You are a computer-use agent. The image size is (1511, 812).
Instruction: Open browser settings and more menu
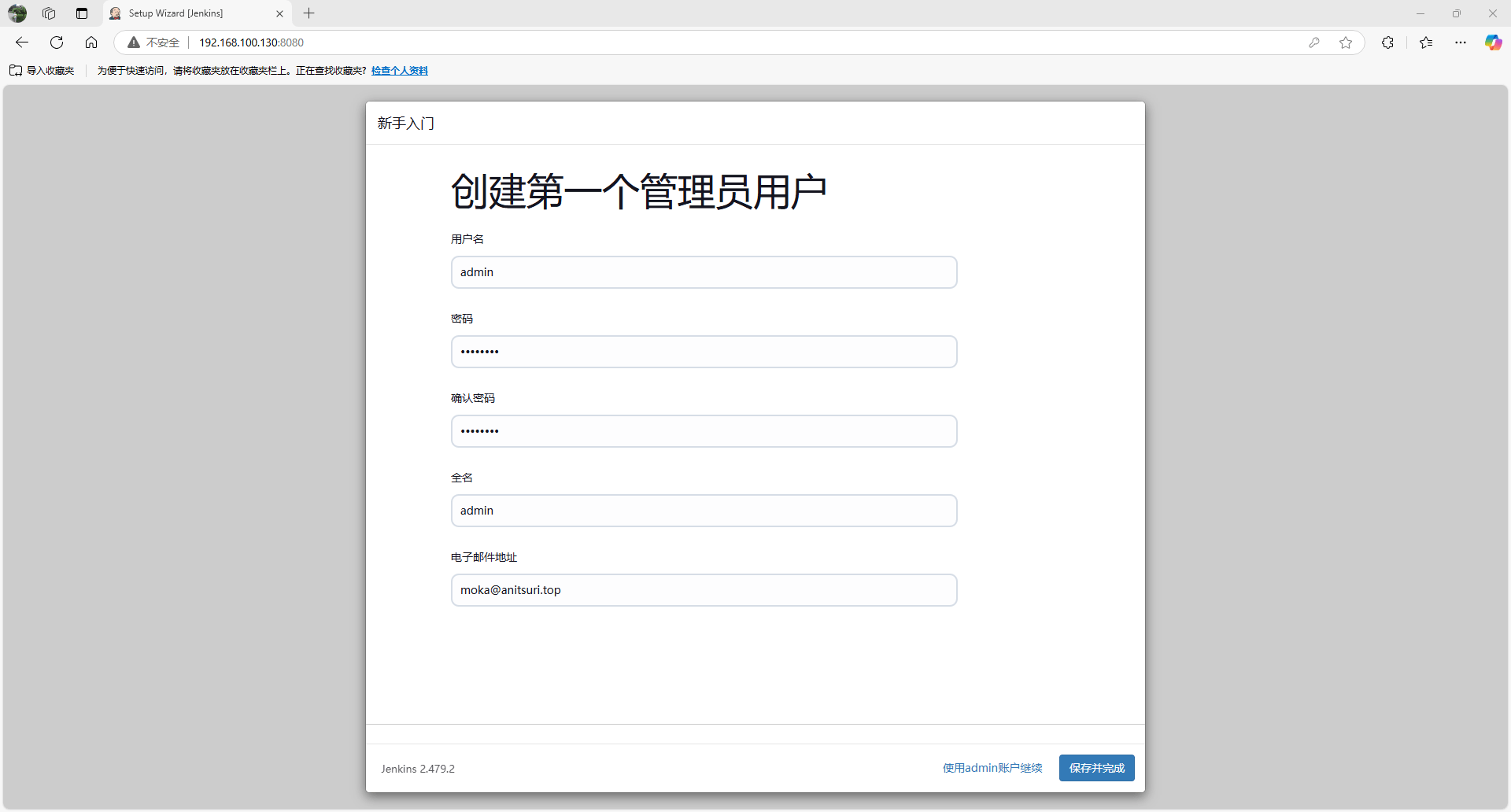pyautogui.click(x=1461, y=42)
